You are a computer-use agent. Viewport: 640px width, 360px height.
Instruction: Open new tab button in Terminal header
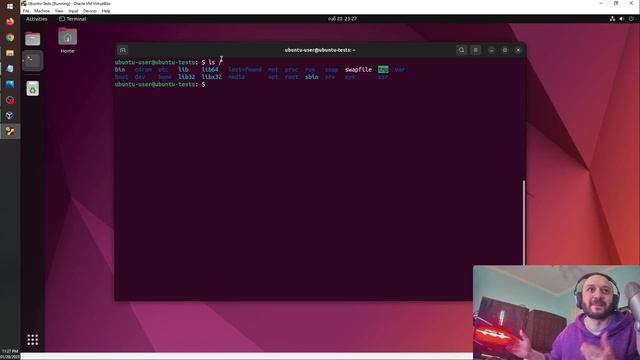click(x=123, y=50)
